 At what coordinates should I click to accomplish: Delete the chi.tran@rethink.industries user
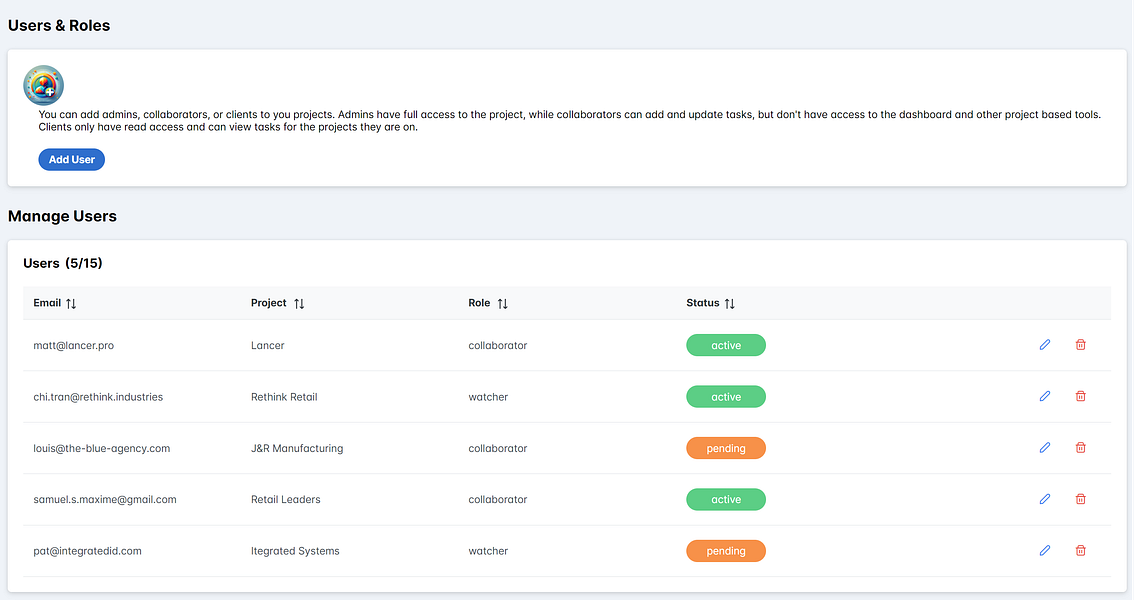point(1080,396)
